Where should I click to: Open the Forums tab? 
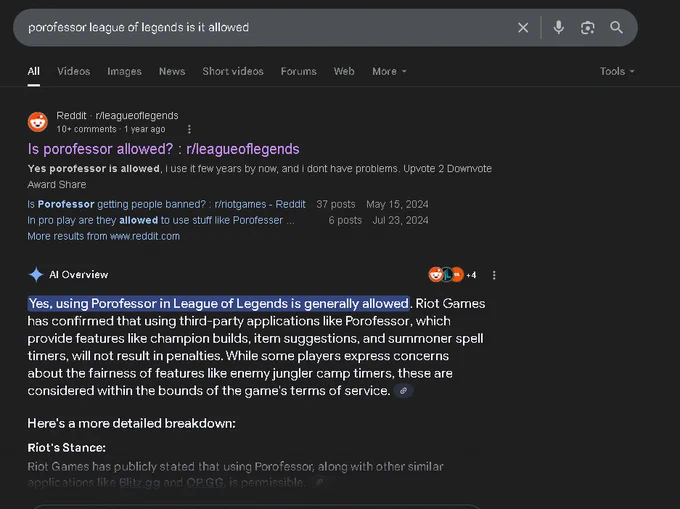[298, 72]
